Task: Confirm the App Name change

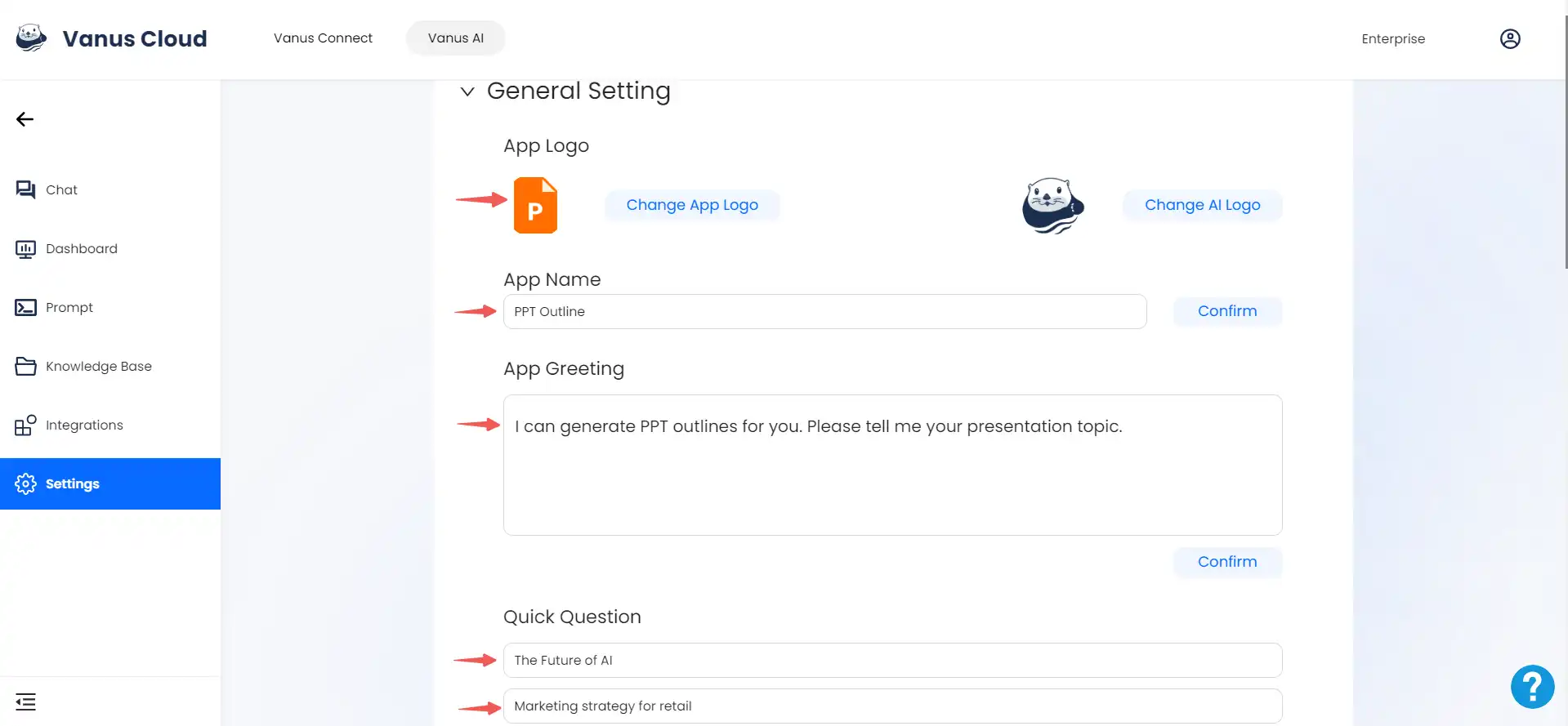Action: (x=1227, y=311)
